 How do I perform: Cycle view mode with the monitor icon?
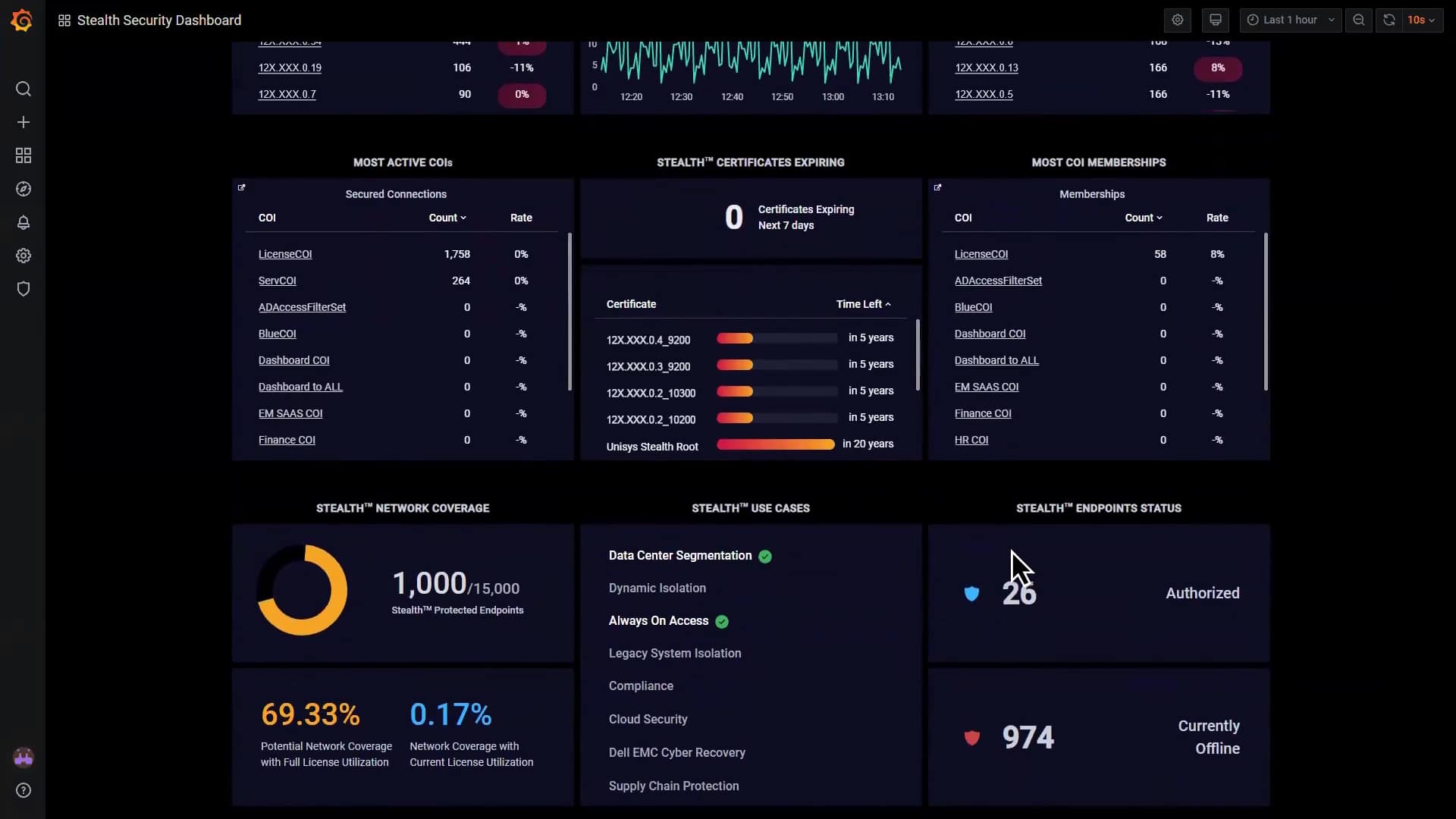click(1216, 20)
